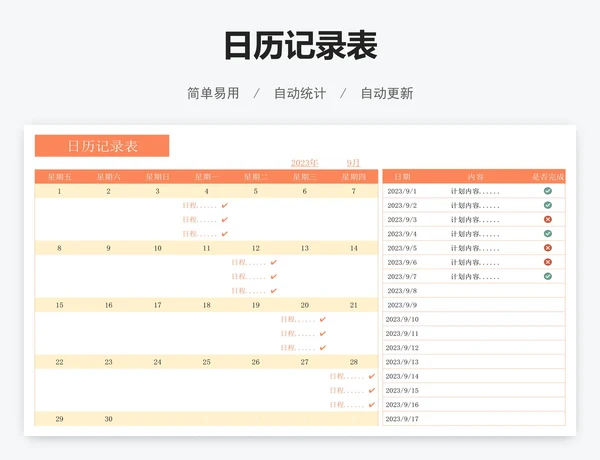Click the 日期 header in the plan table

pyautogui.click(x=402, y=177)
